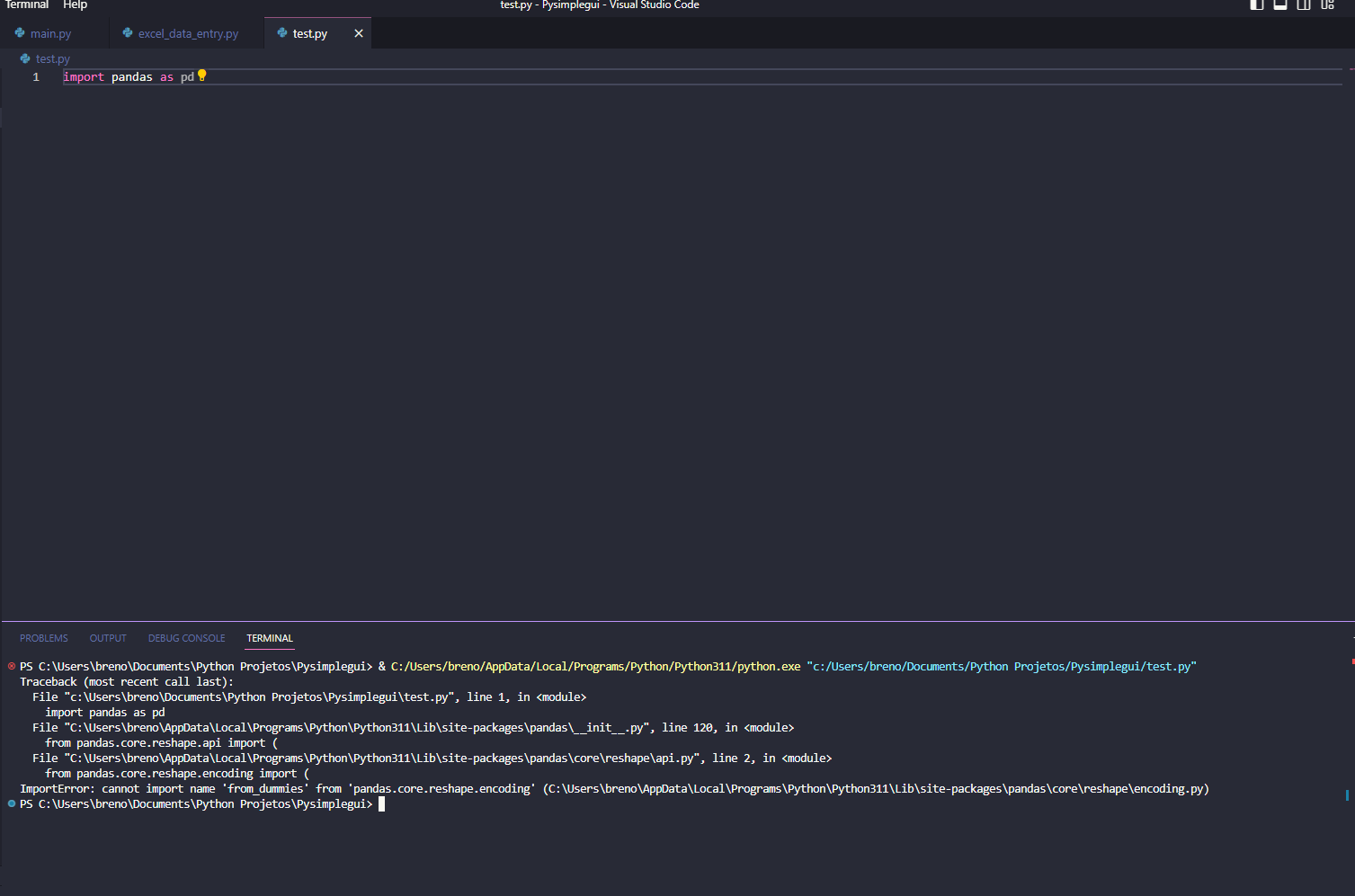Screen dimensions: 1355x896
Task: Click 'Traceback (most recent call last):' text
Action: [x=127, y=682]
